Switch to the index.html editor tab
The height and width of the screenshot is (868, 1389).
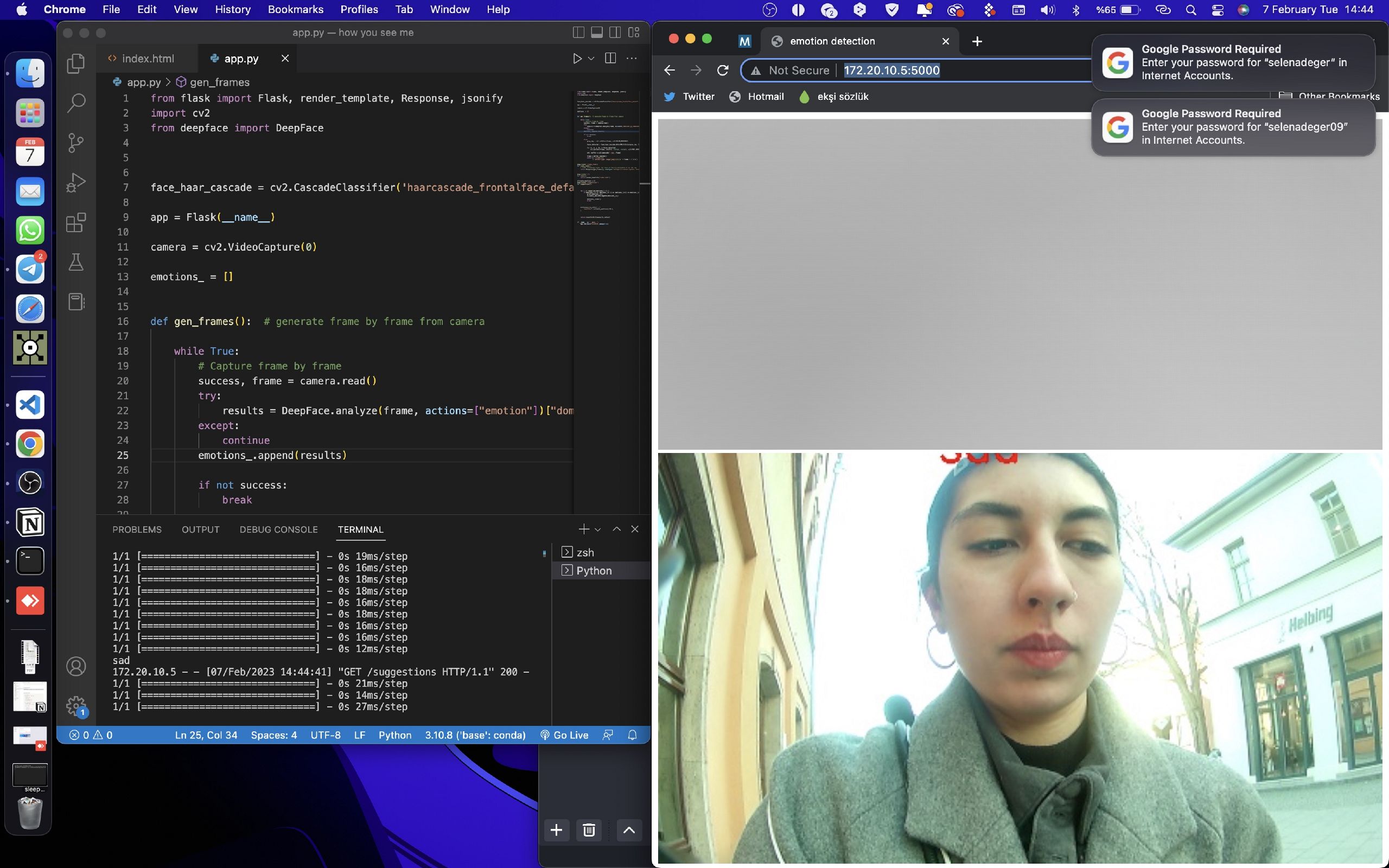pos(148,59)
